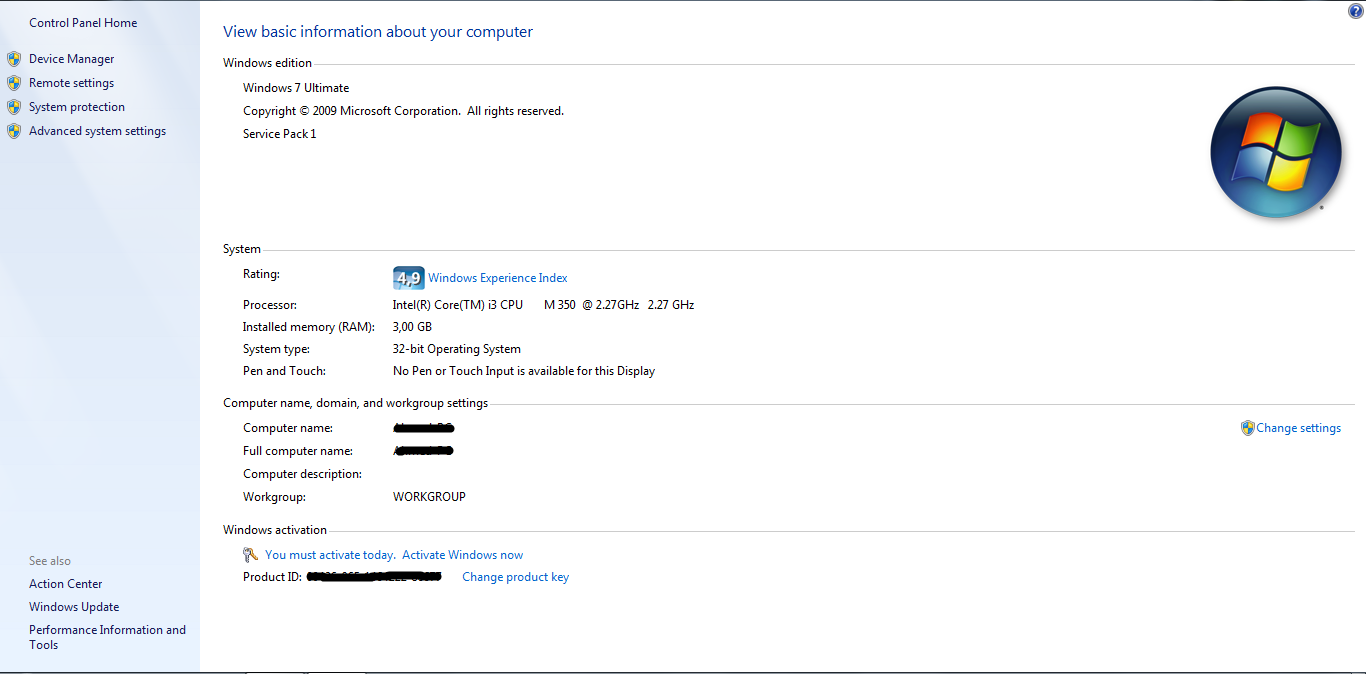Open Help with the blue question mark icon
Viewport: 1370px width, 674px height.
tap(1356, 11)
